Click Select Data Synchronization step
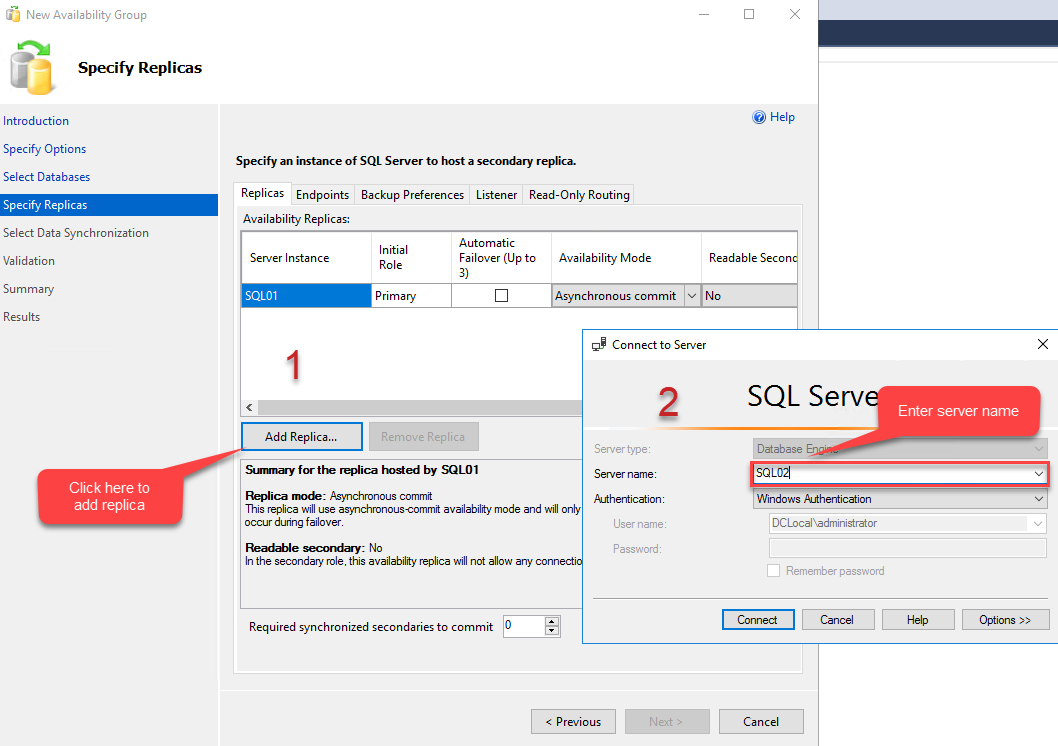 coord(76,233)
